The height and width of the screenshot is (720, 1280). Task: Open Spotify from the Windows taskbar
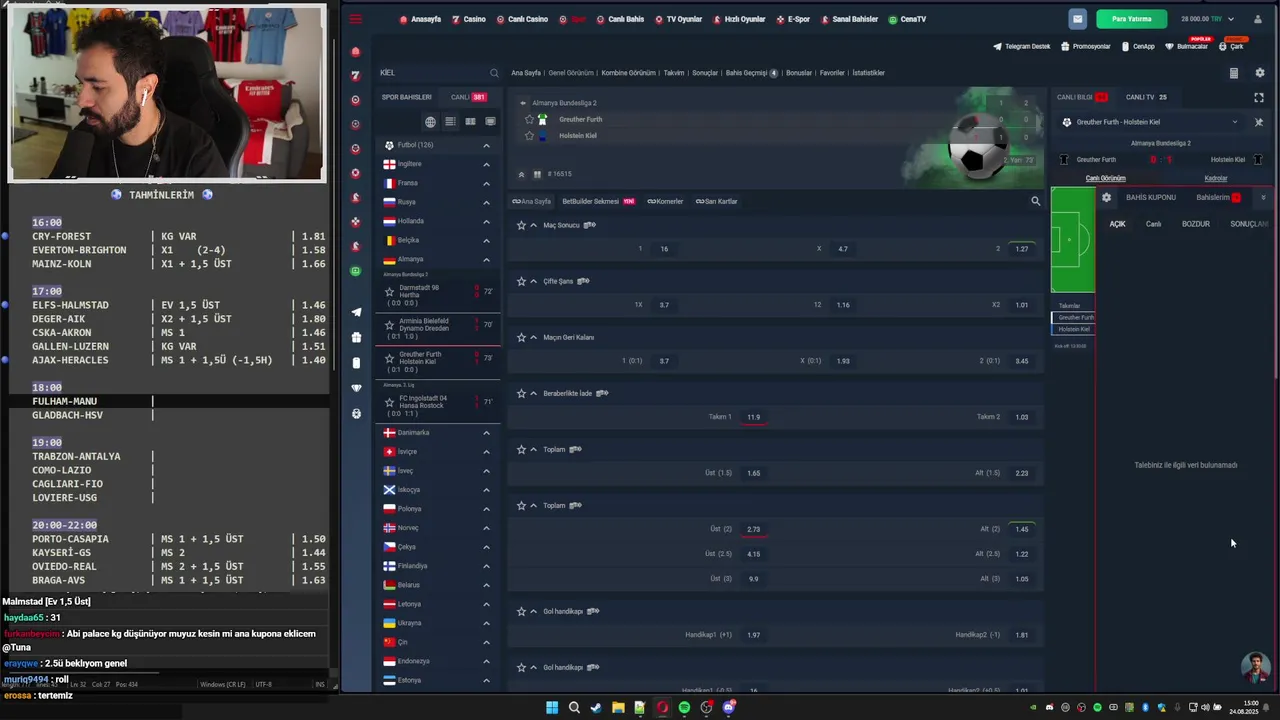pos(684,707)
